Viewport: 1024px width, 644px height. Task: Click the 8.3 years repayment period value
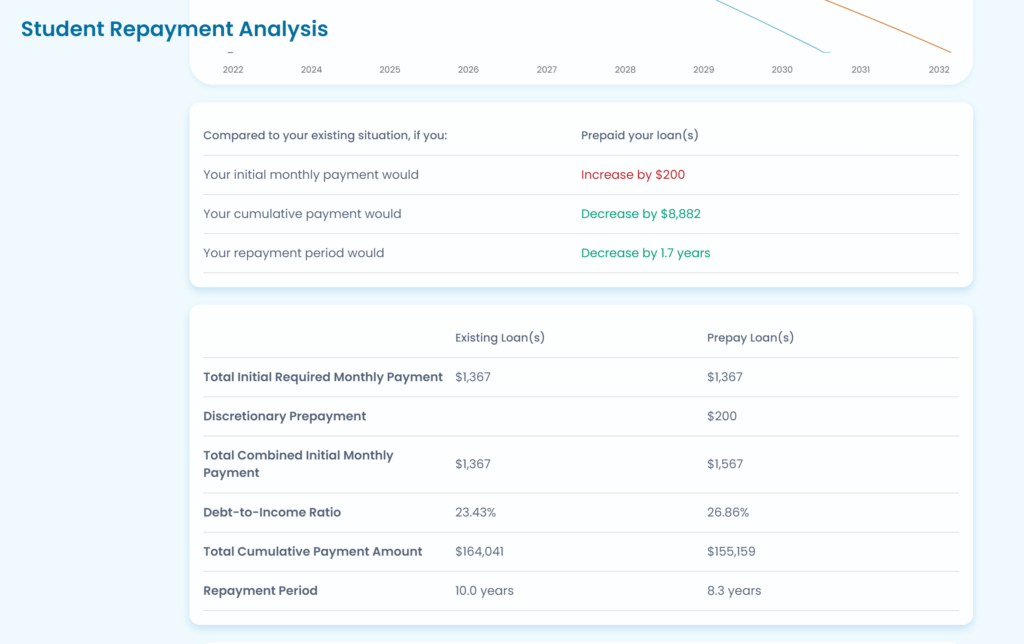coord(733,591)
